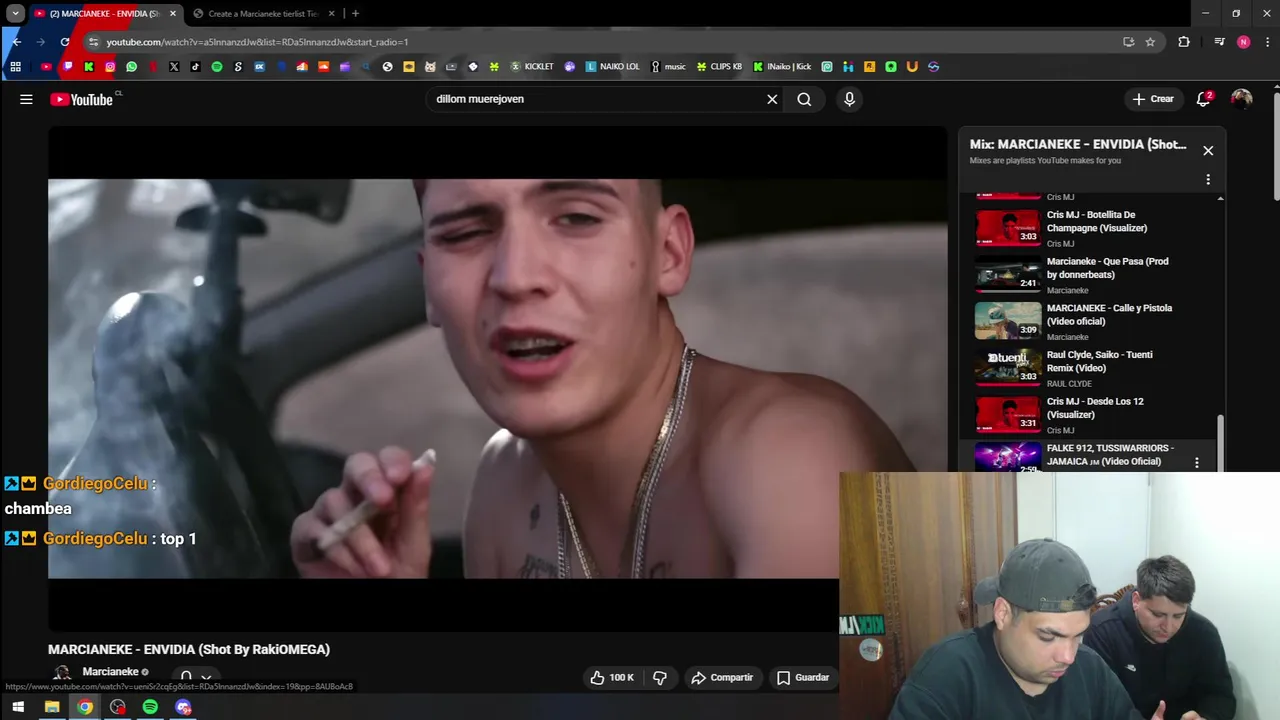The width and height of the screenshot is (1280, 720).
Task: Open Chrome profile N avatar
Action: click(1243, 42)
